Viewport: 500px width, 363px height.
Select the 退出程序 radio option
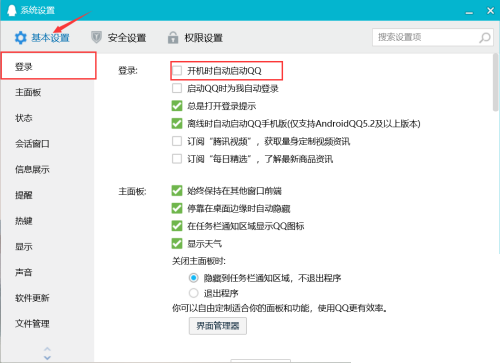pyautogui.click(x=194, y=293)
